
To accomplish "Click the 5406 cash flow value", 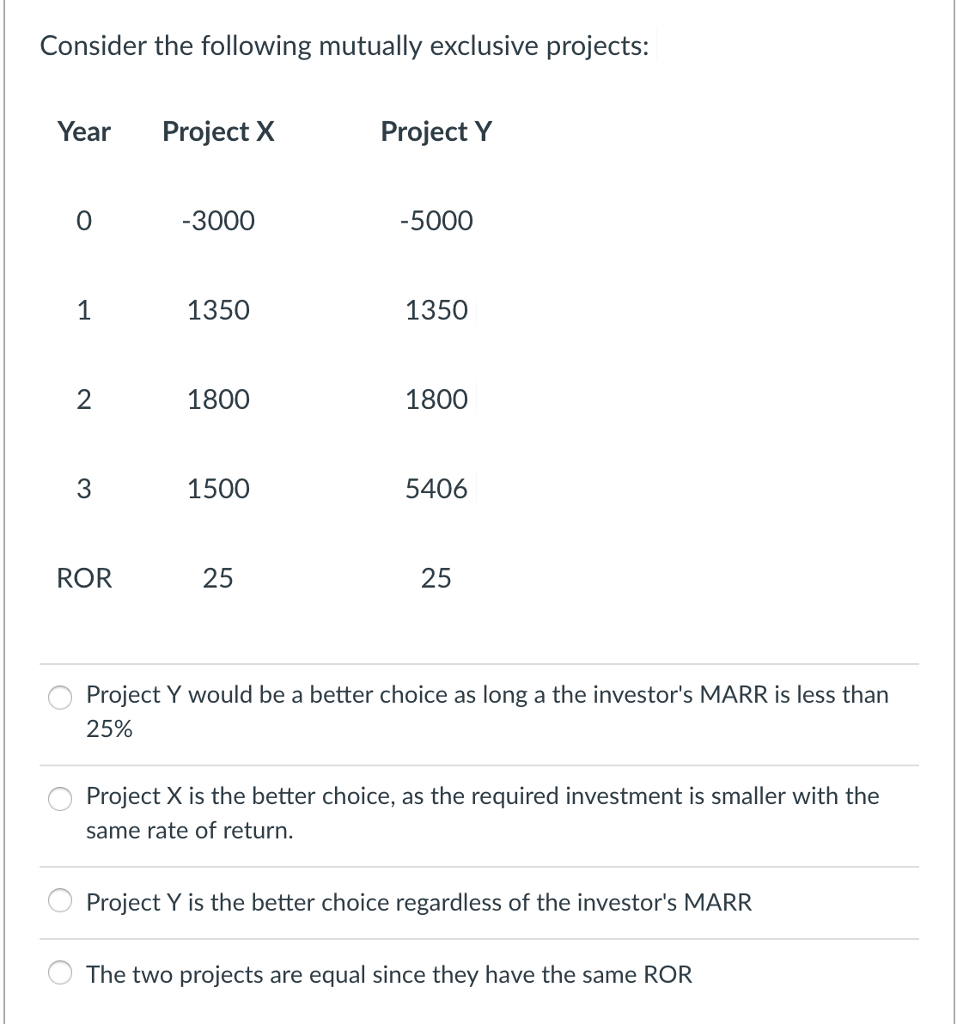I will [436, 488].
